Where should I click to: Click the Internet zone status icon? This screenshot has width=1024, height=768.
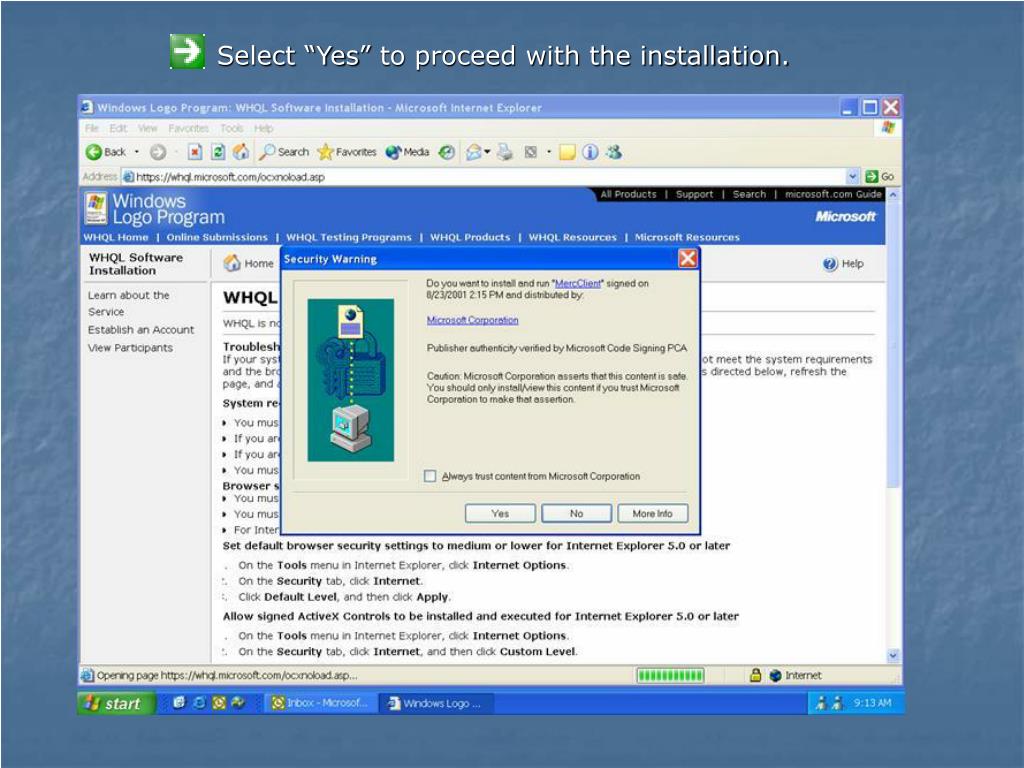(x=775, y=675)
